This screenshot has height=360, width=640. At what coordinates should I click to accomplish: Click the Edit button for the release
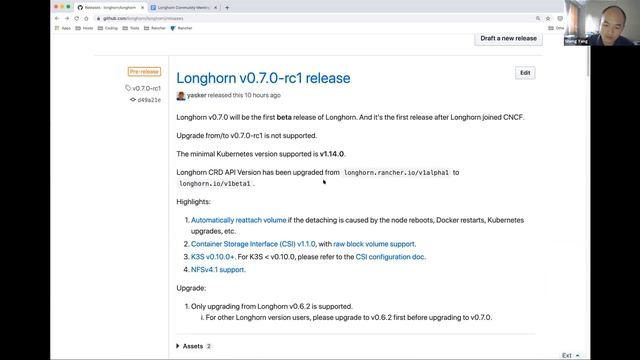pyautogui.click(x=525, y=73)
